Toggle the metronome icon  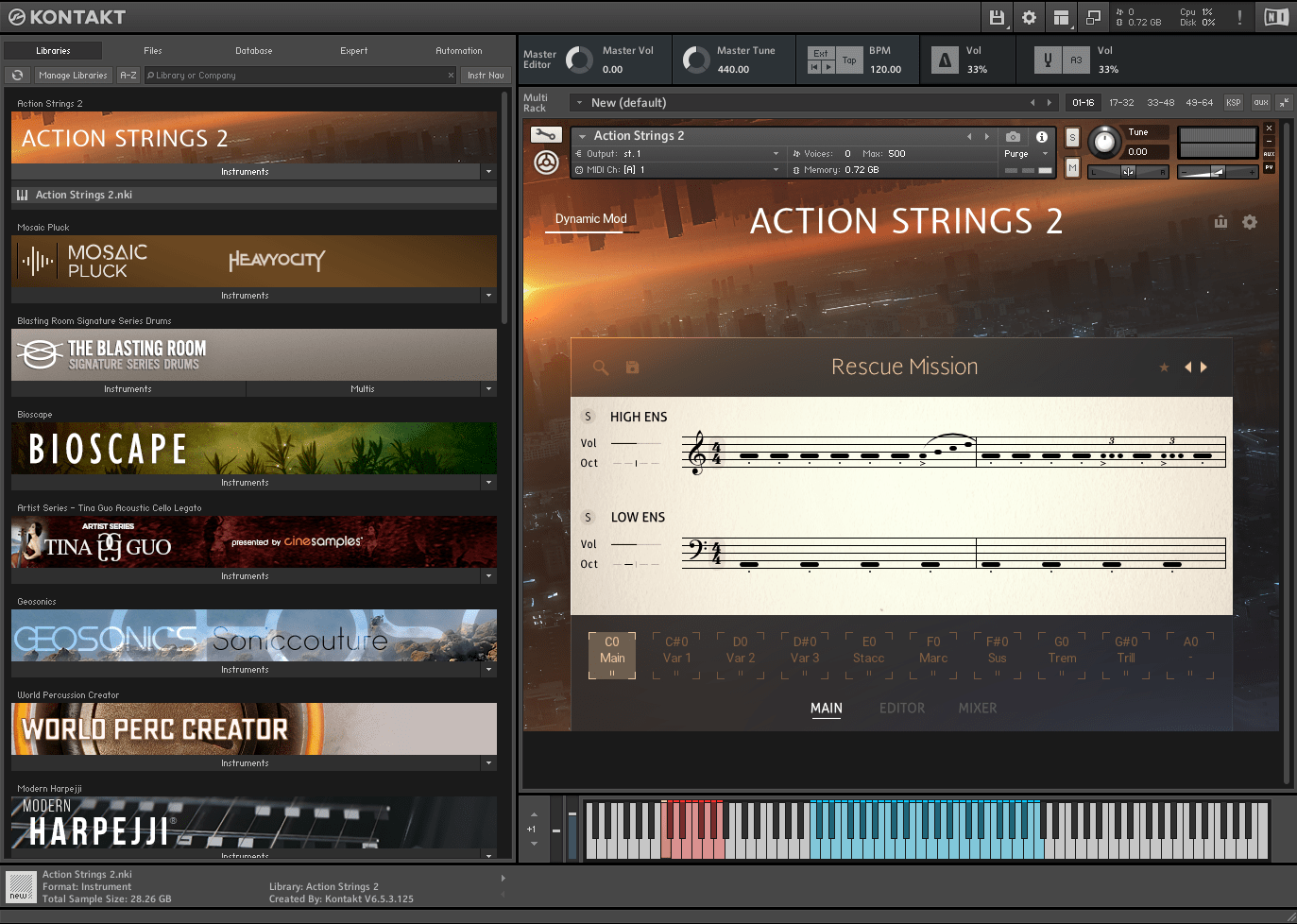[945, 60]
